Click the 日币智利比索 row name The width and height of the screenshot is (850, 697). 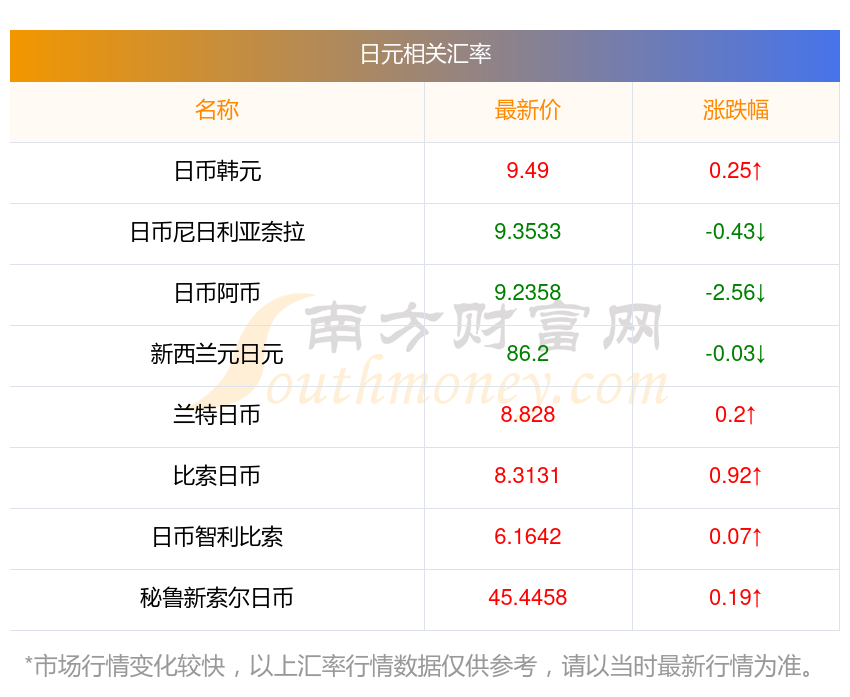(x=217, y=537)
